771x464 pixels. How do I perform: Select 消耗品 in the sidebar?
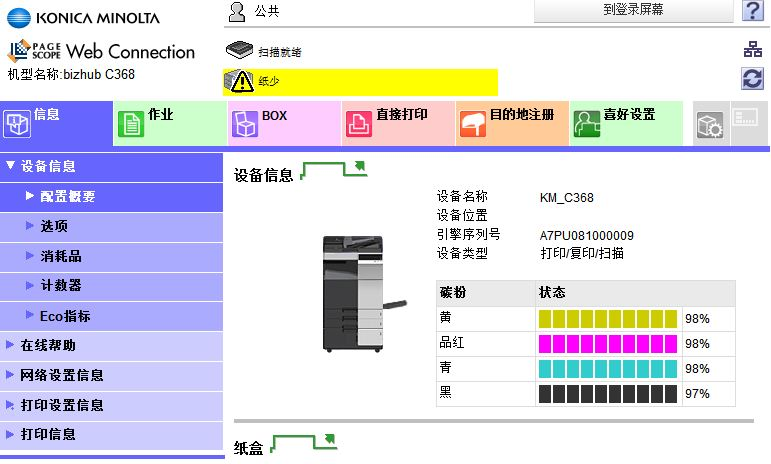(60, 256)
